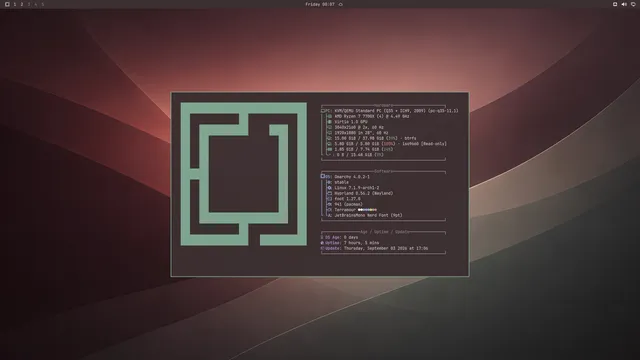
Task: Open the Omarchy menu icon in top bar
Action: point(7,4)
